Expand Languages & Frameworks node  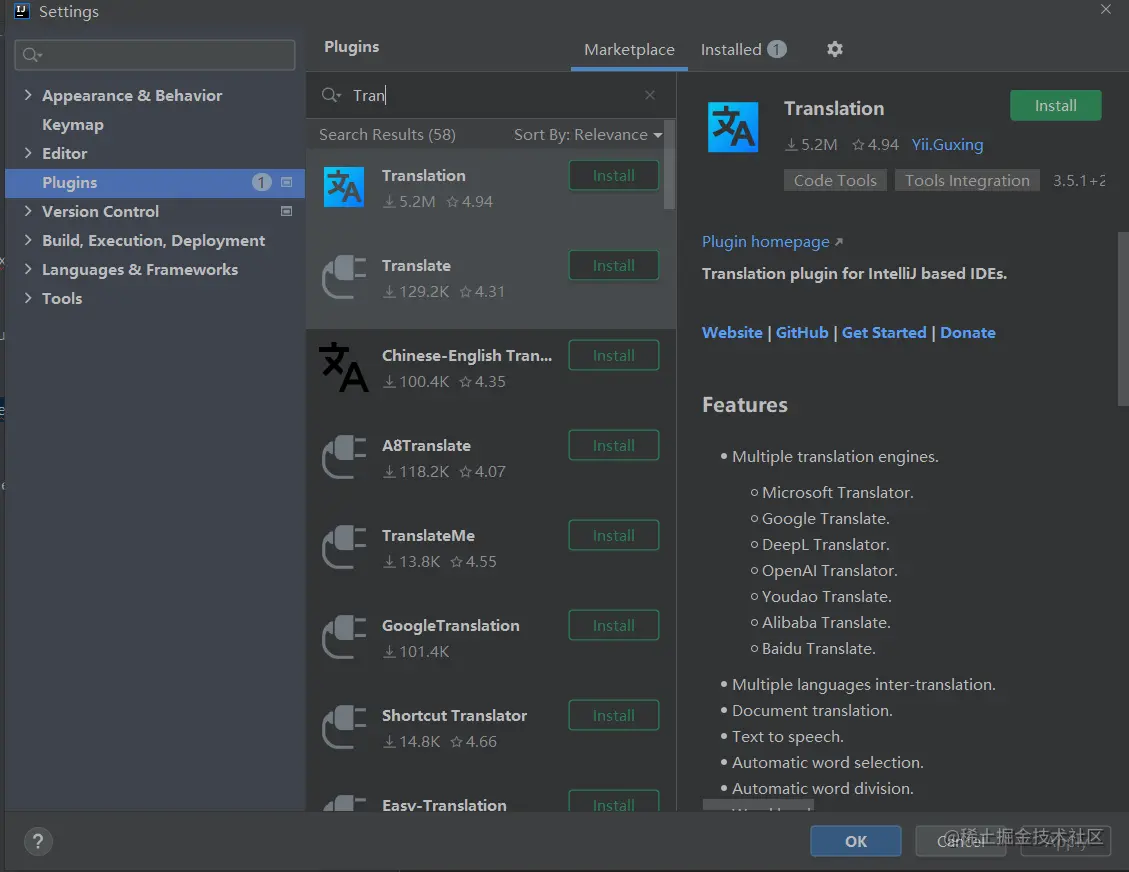[28, 269]
